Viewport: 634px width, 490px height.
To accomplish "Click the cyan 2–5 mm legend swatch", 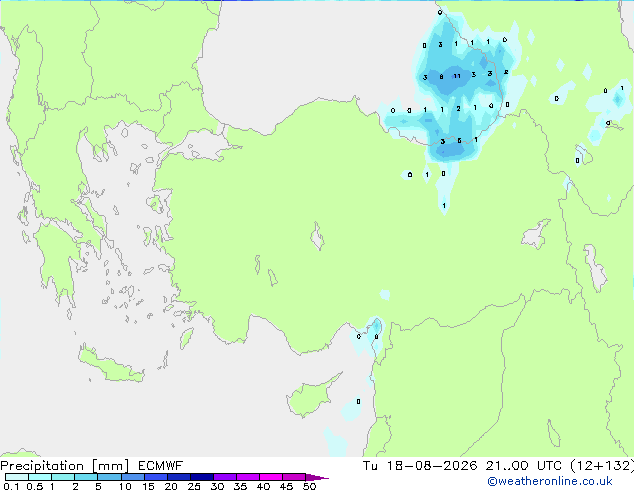I will pos(86,477).
